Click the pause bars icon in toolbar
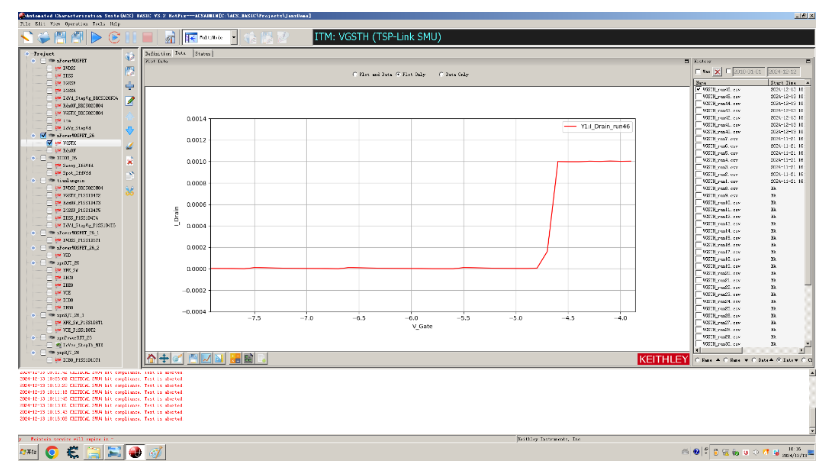 pyautogui.click(x=131, y=37)
